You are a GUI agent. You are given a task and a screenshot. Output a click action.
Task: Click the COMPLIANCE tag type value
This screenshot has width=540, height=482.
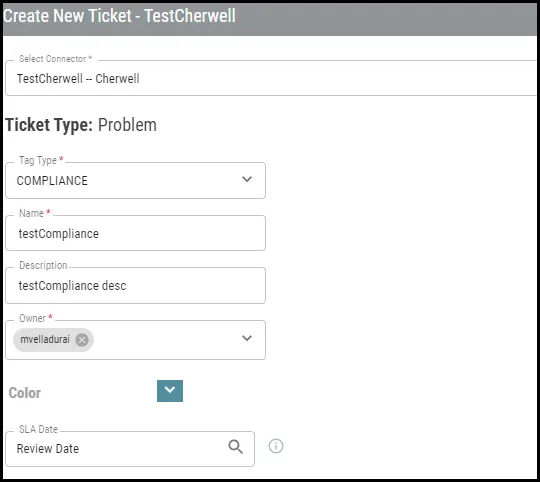point(52,181)
